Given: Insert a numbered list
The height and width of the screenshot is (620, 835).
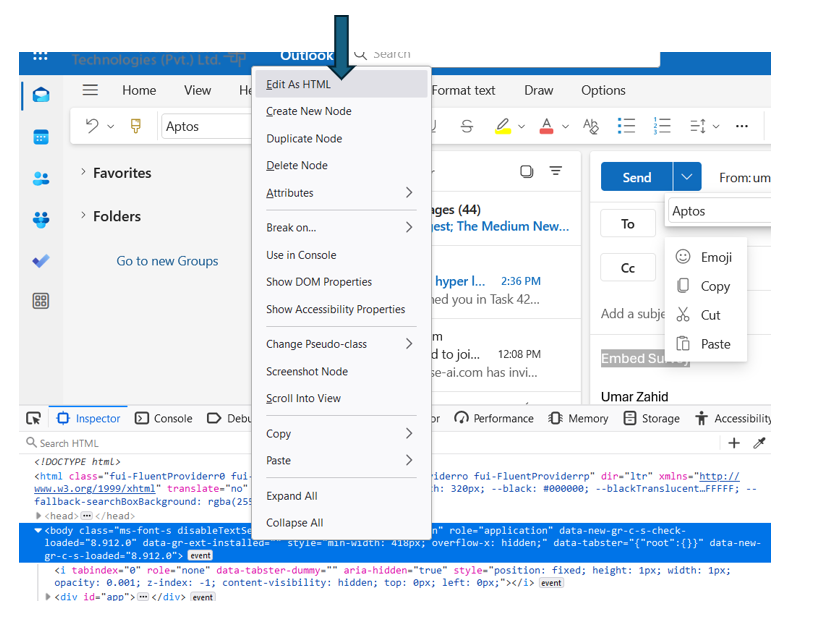Looking at the screenshot, I should [662, 126].
